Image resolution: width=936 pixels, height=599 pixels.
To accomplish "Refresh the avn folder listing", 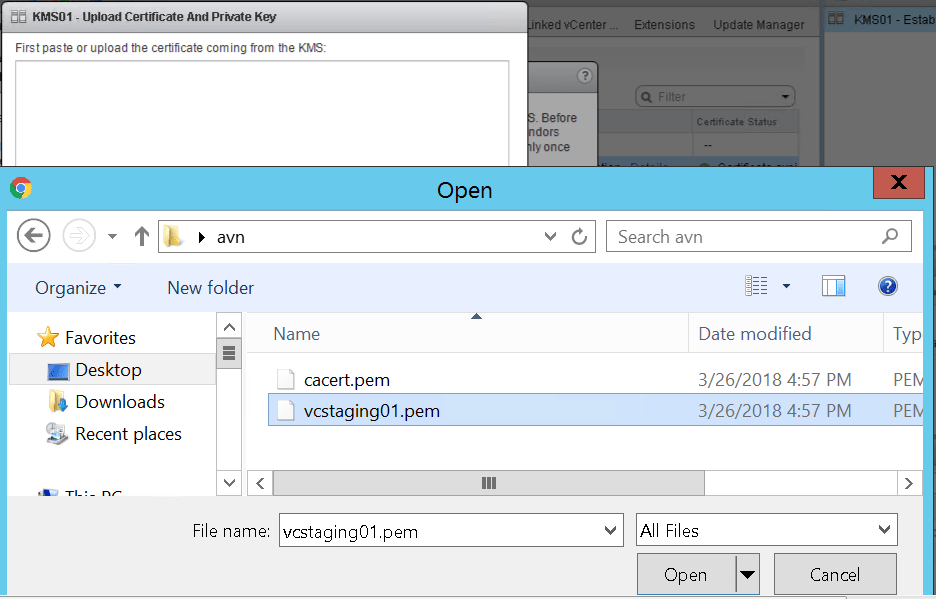I will coord(579,237).
